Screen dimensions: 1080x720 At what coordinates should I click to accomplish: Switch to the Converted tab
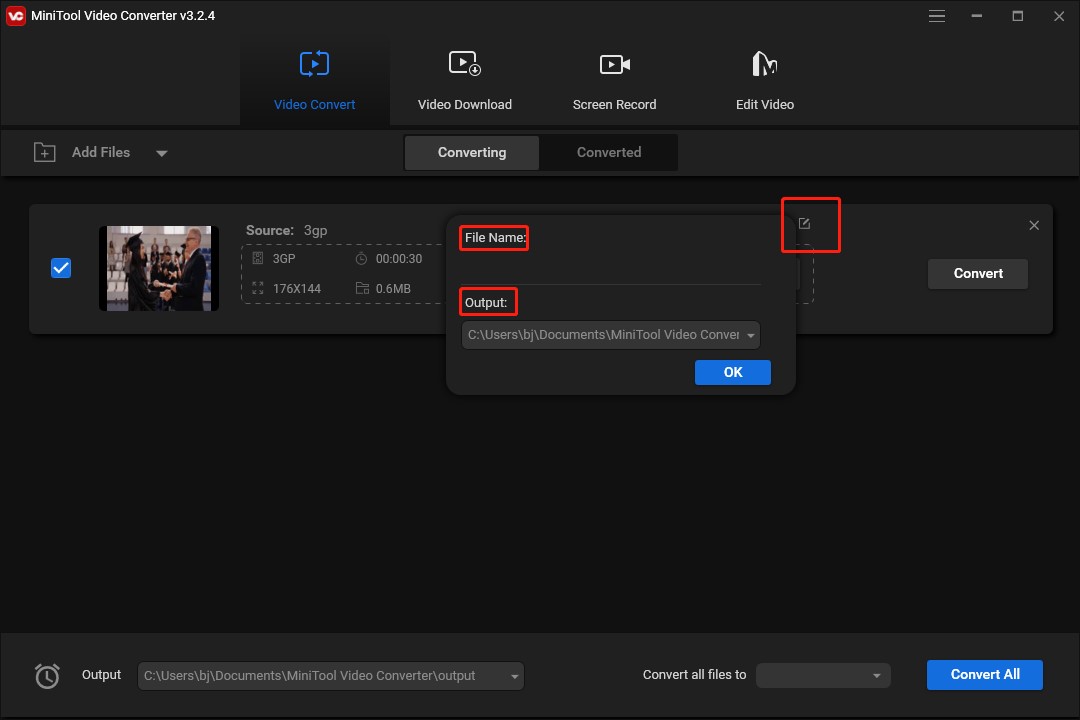609,152
